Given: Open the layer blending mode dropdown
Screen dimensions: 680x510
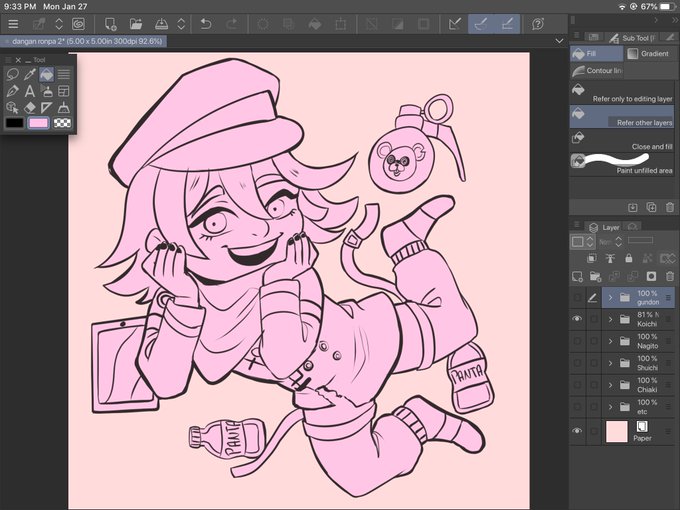Looking at the screenshot, I should [x=612, y=242].
